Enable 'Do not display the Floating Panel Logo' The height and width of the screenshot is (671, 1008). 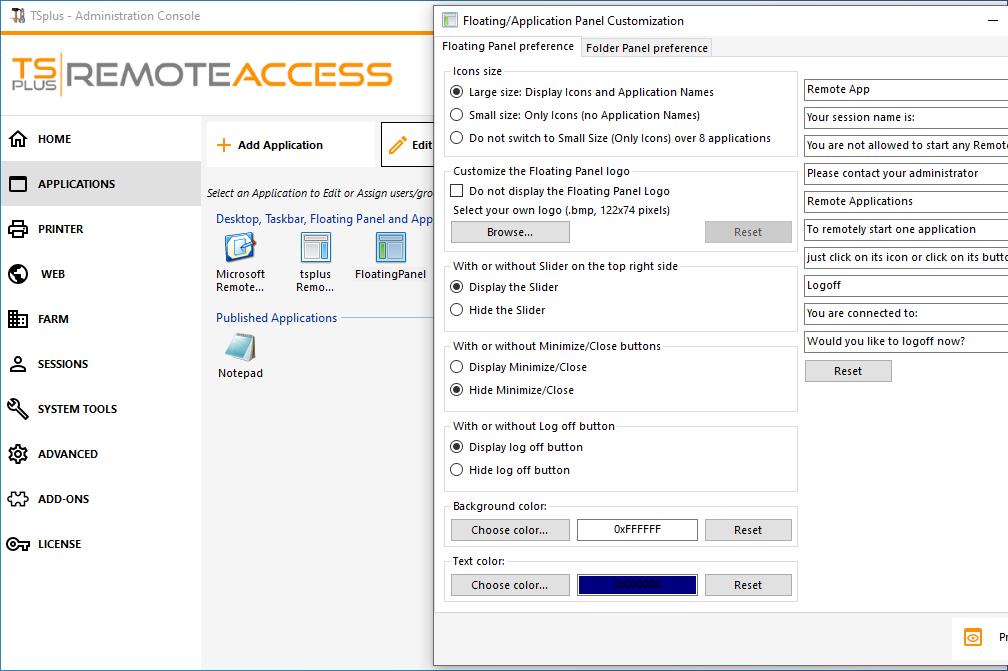(457, 191)
